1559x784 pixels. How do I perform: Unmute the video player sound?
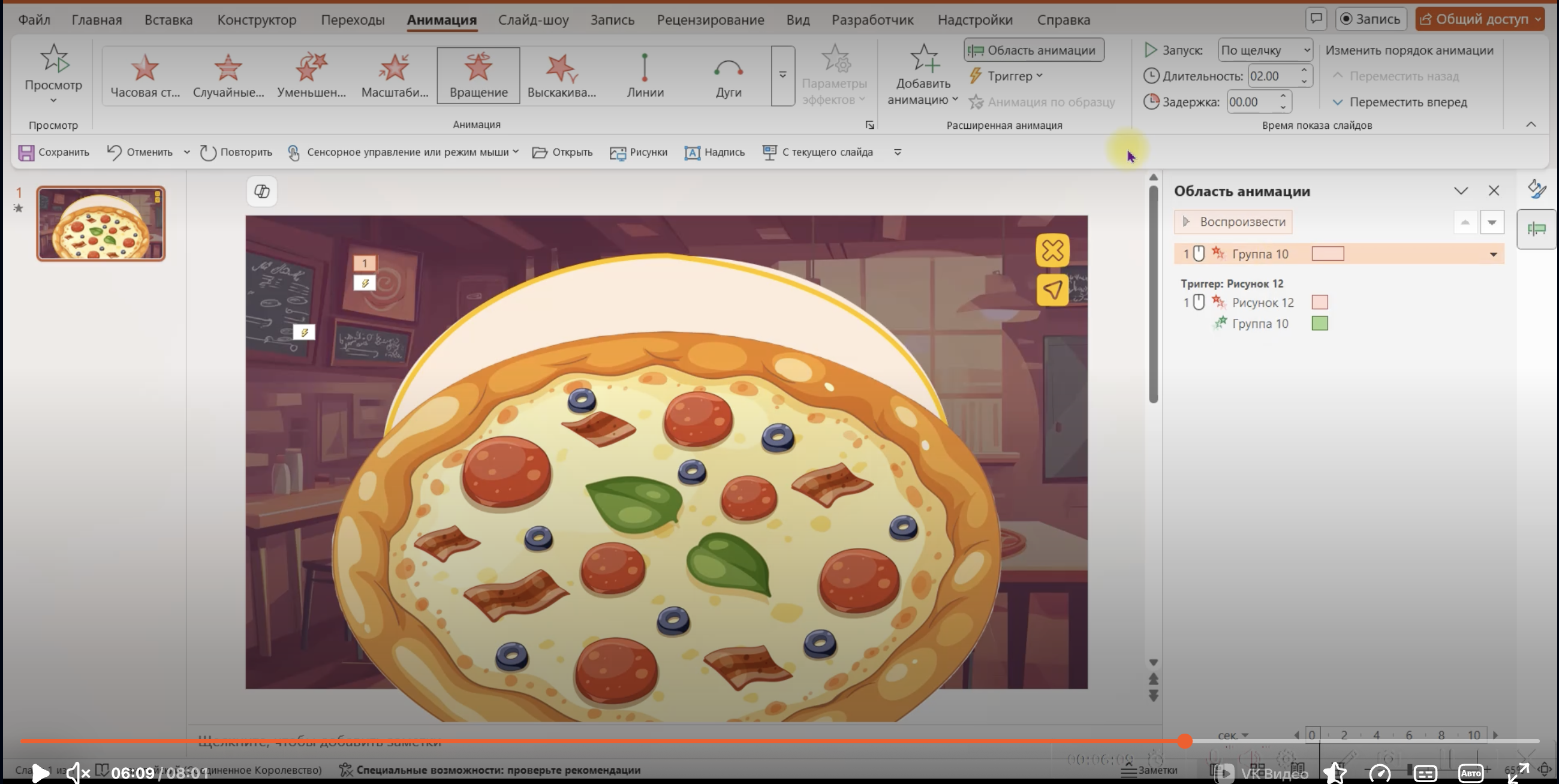pyautogui.click(x=77, y=773)
